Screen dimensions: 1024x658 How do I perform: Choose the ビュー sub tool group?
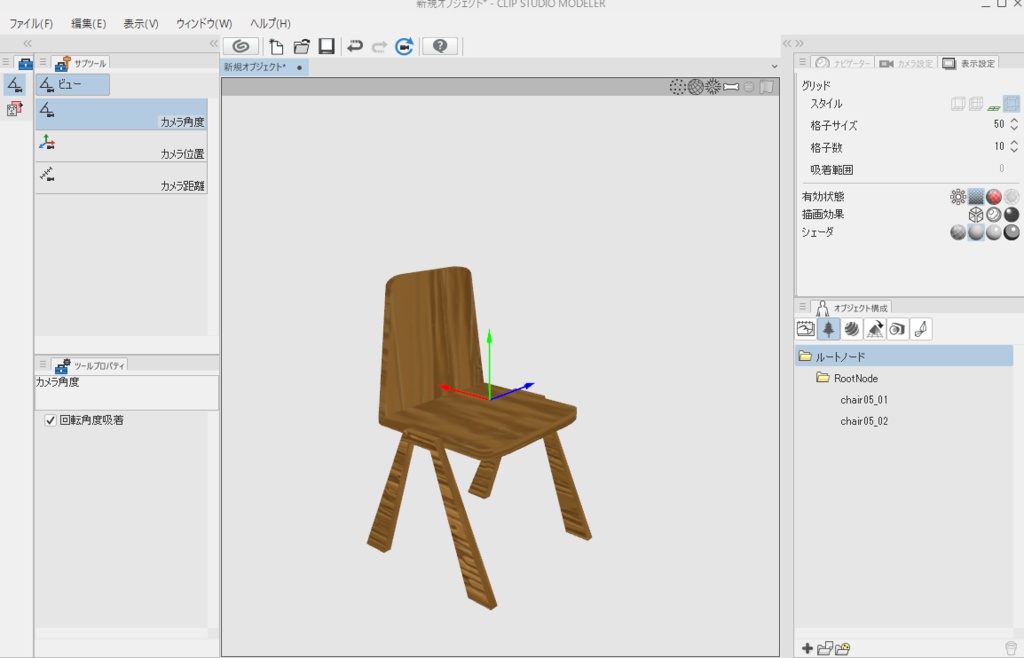(72, 85)
